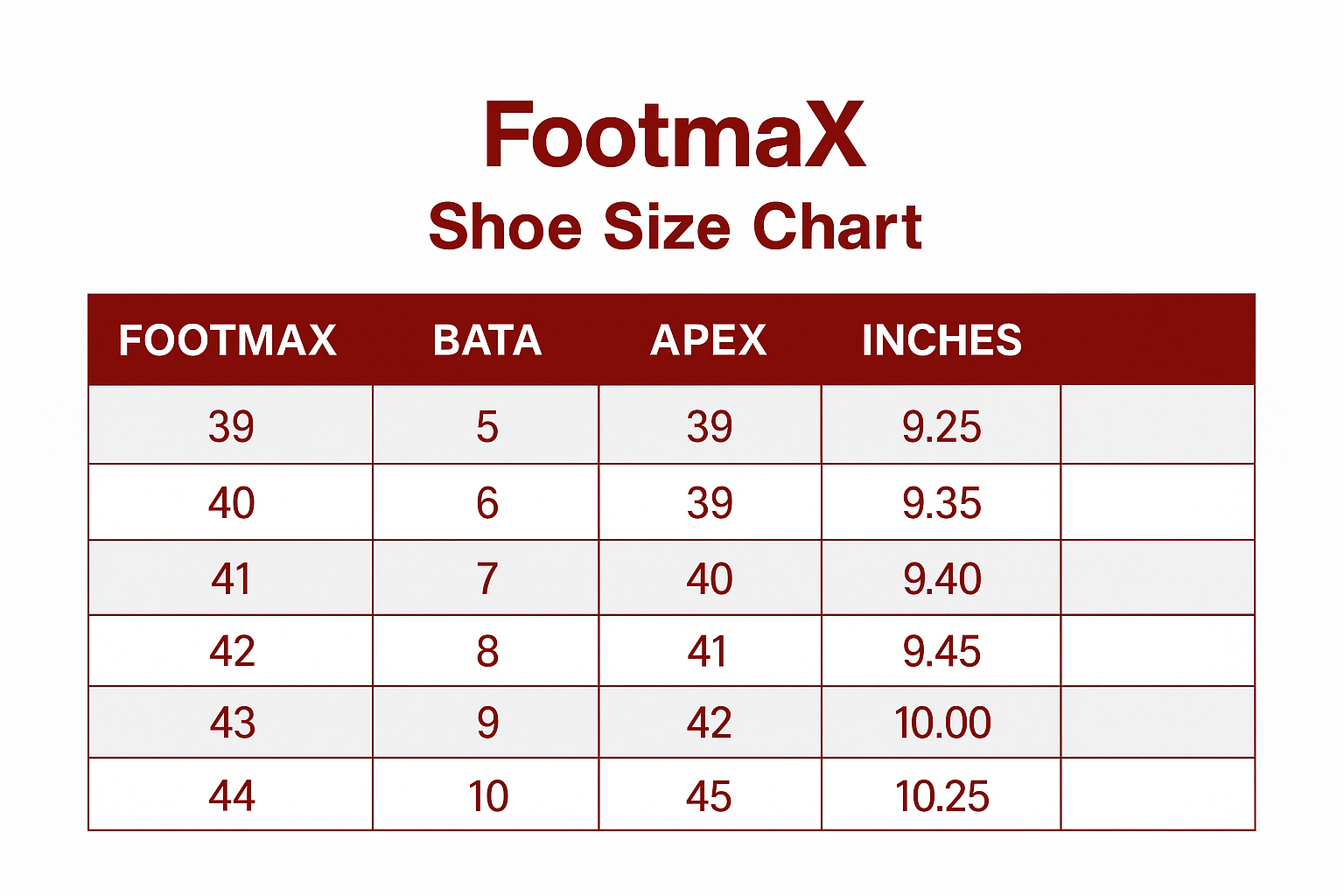Click the APEX column header

tap(709, 340)
